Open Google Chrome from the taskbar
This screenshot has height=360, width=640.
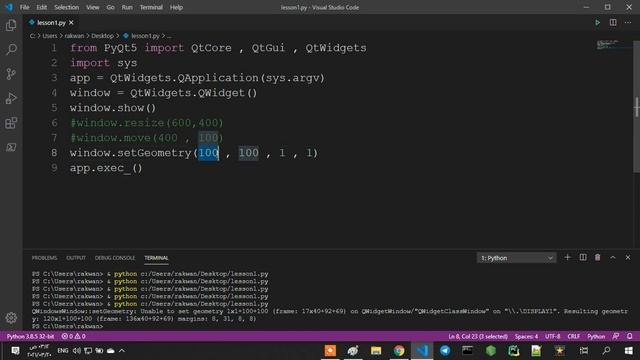tap(399, 351)
